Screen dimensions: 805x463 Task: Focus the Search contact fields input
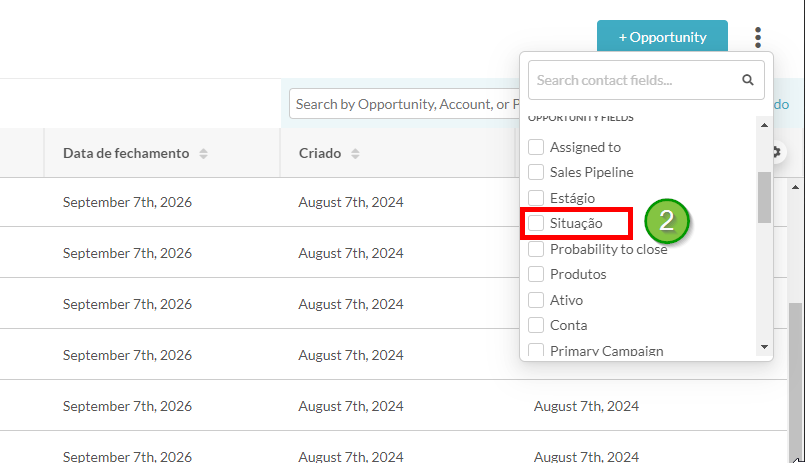pos(634,80)
